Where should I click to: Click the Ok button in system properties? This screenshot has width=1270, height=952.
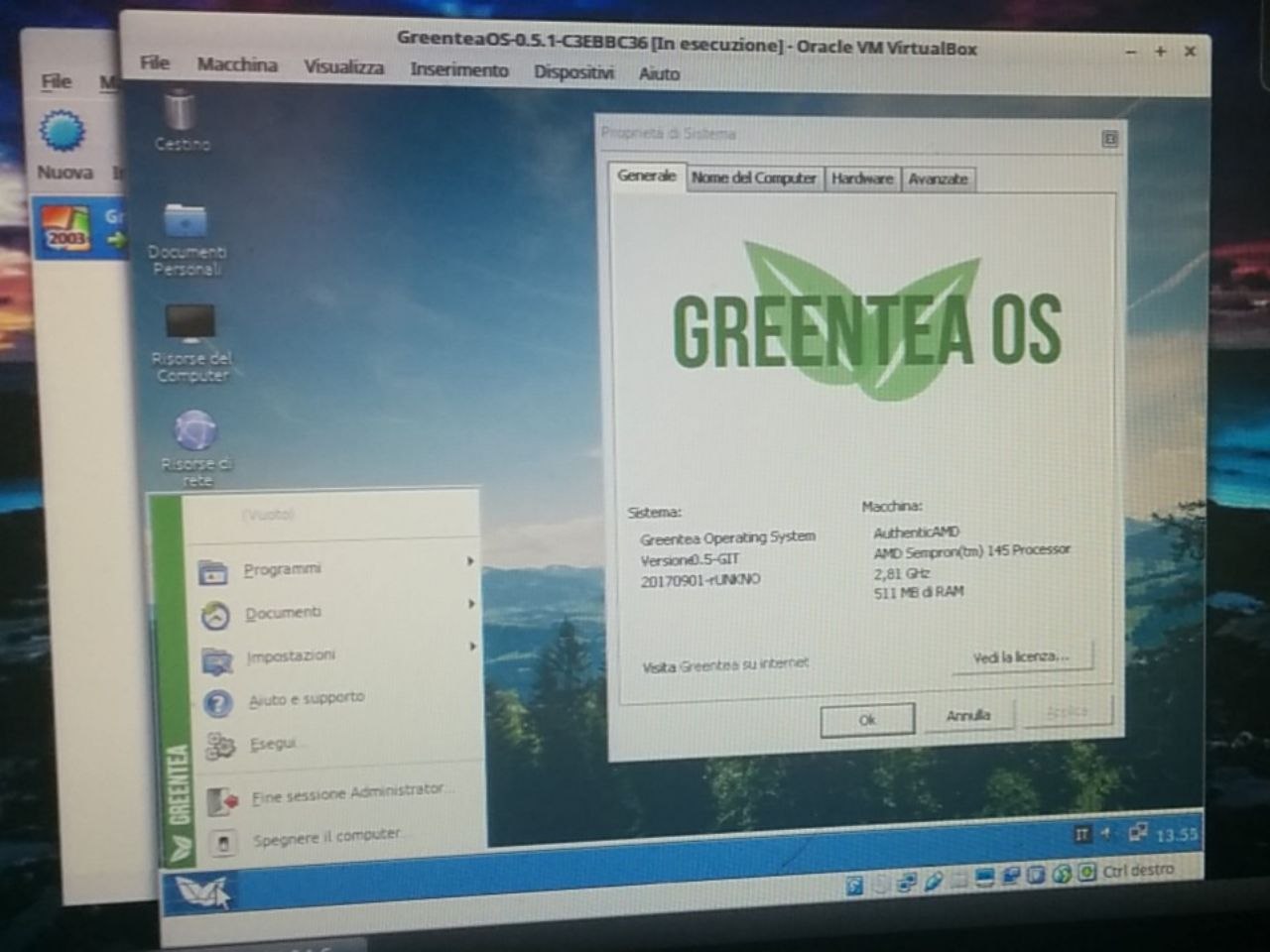coord(867,720)
